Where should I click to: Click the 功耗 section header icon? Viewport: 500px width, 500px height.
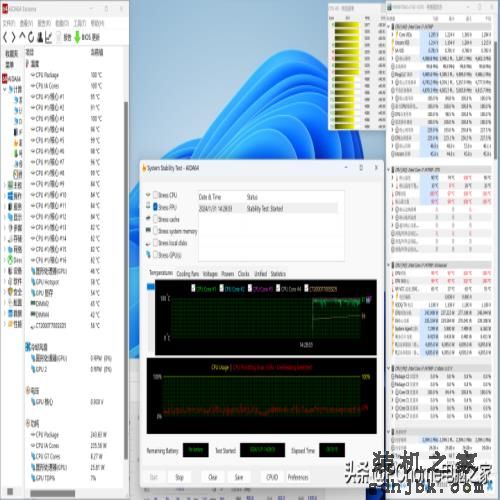[28, 423]
